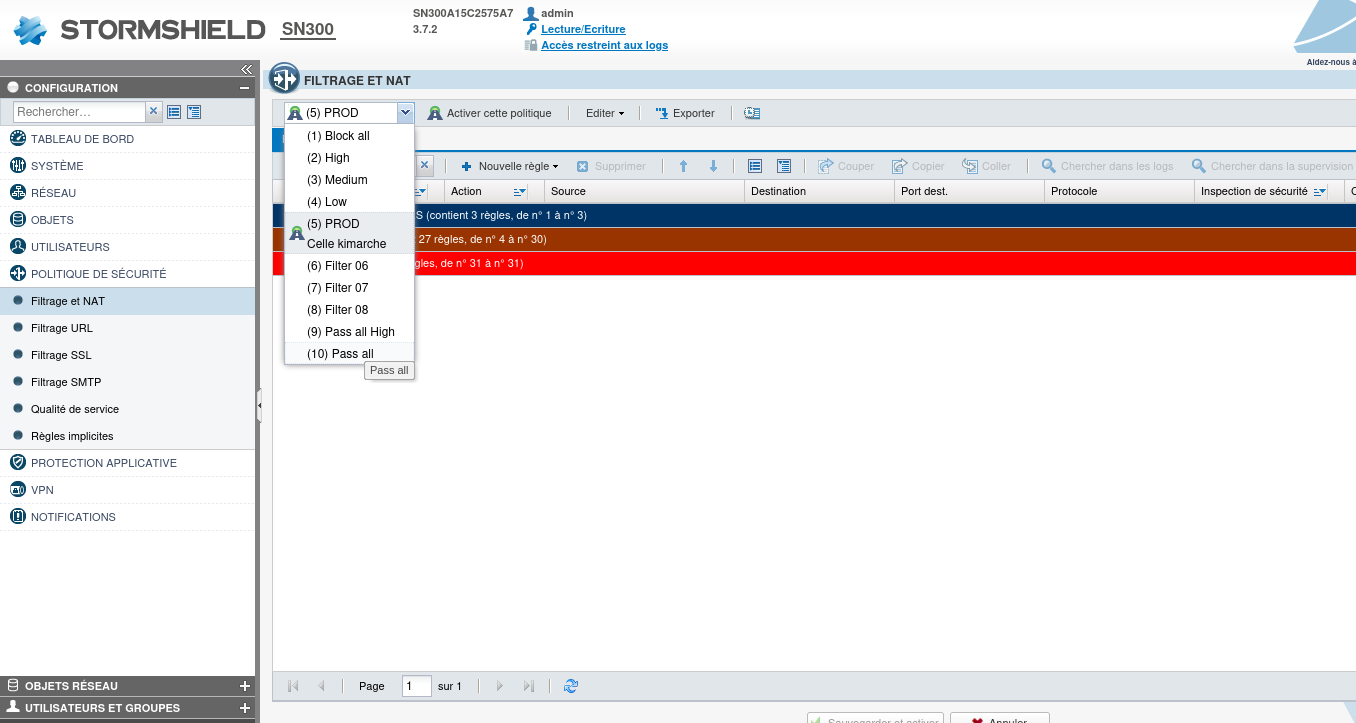Image resolution: width=1356 pixels, height=723 pixels.
Task: Click the collapse-all menus list icon
Action: pyautogui.click(x=174, y=112)
